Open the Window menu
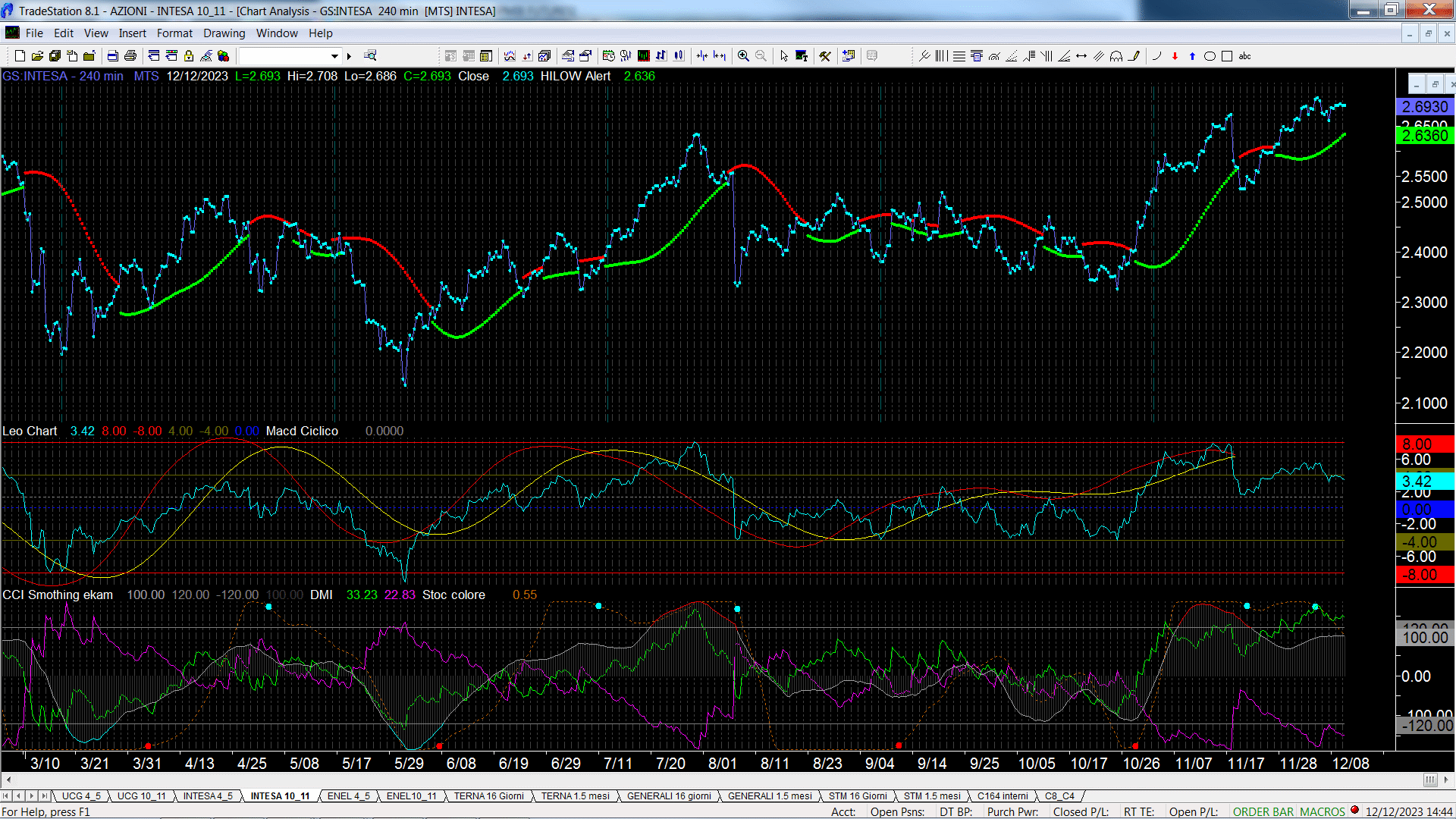This screenshot has width=1456, height=819. [x=277, y=33]
